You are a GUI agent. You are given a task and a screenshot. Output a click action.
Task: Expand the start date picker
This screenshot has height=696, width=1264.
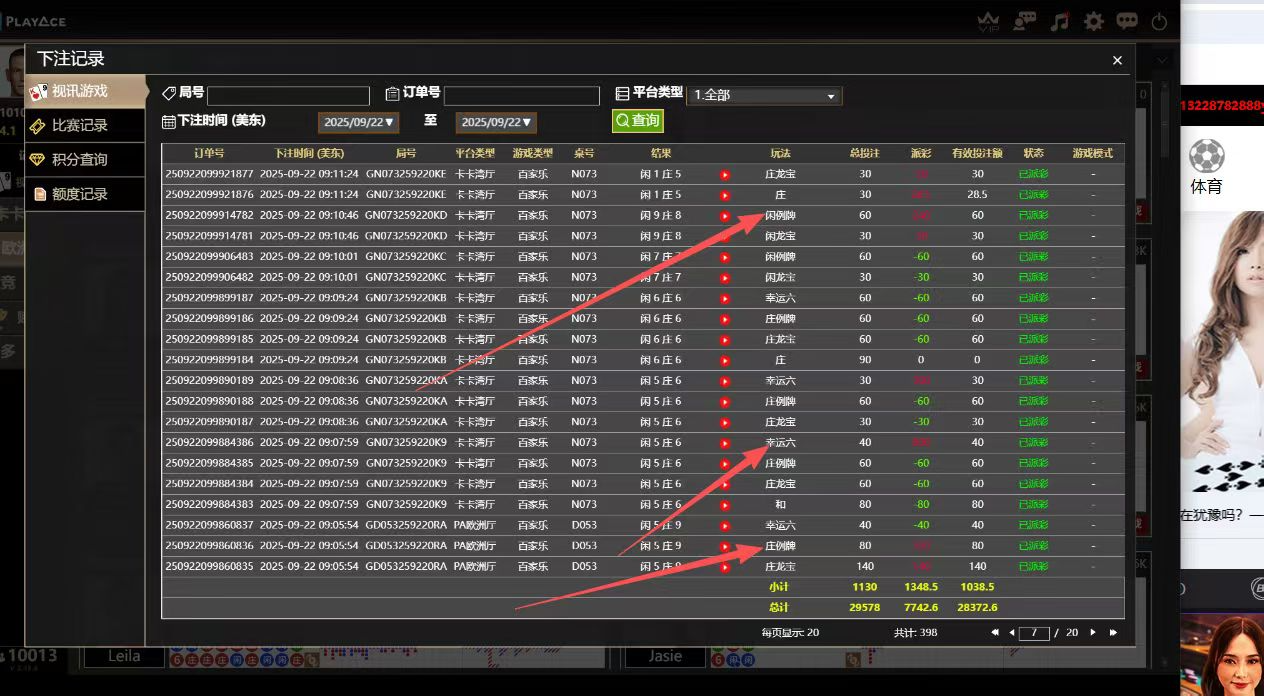(x=359, y=122)
